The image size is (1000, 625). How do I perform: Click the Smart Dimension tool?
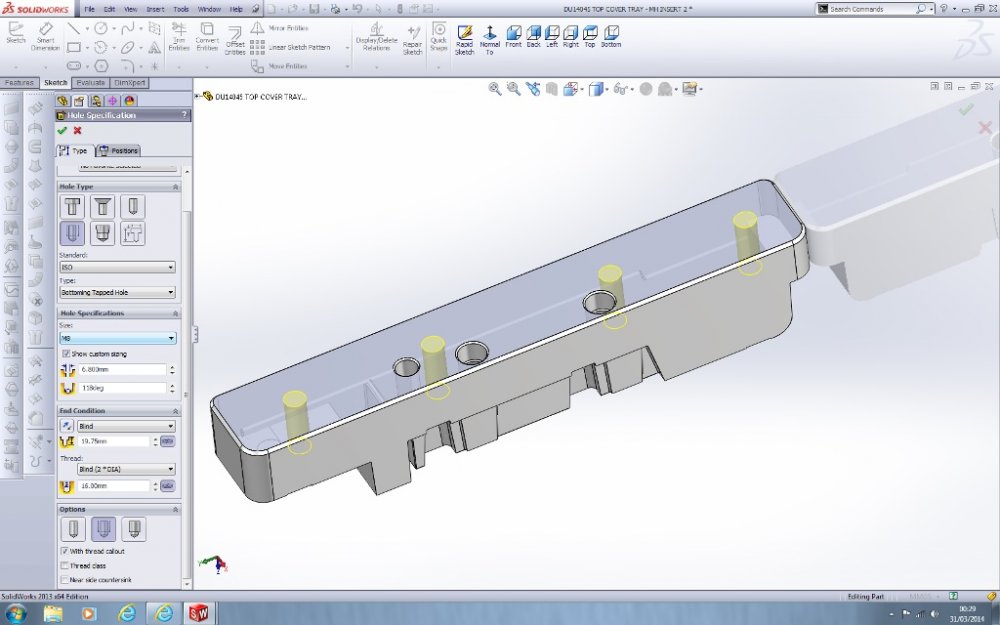pos(44,37)
